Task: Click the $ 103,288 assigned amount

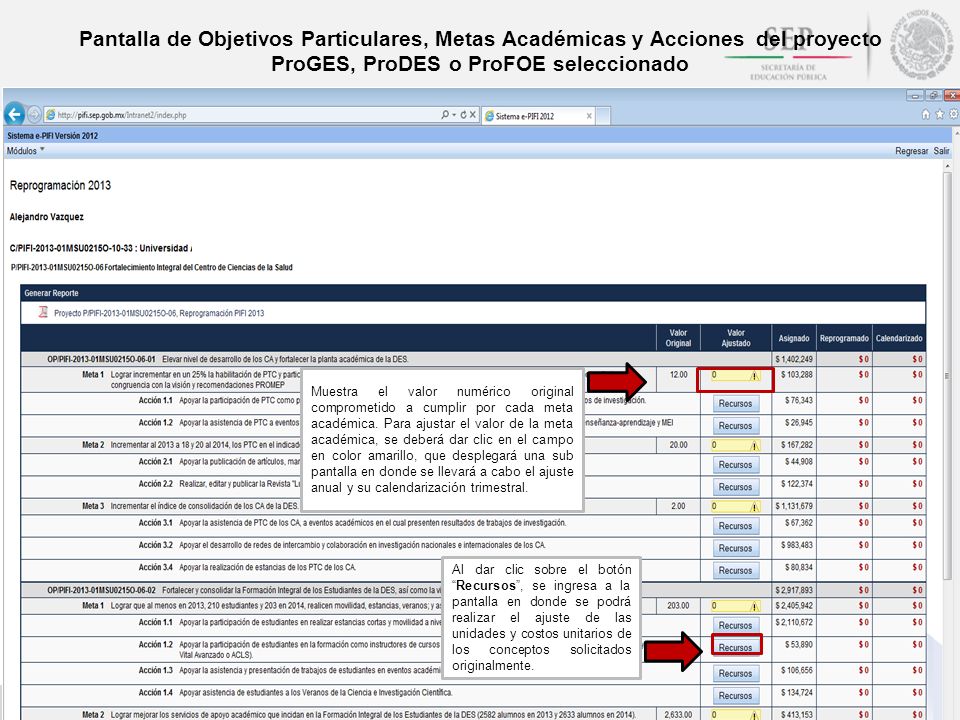Action: pos(797,375)
